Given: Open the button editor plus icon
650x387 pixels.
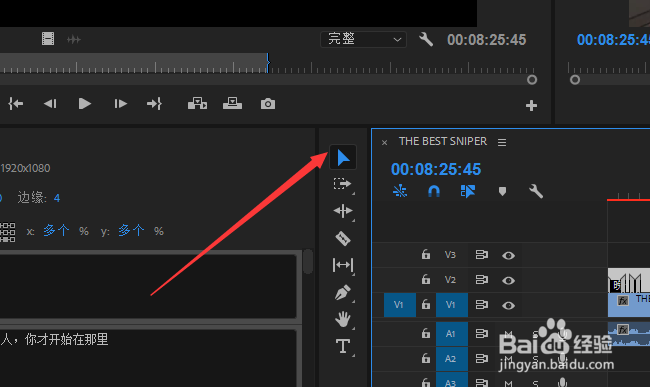Looking at the screenshot, I should point(531,105).
